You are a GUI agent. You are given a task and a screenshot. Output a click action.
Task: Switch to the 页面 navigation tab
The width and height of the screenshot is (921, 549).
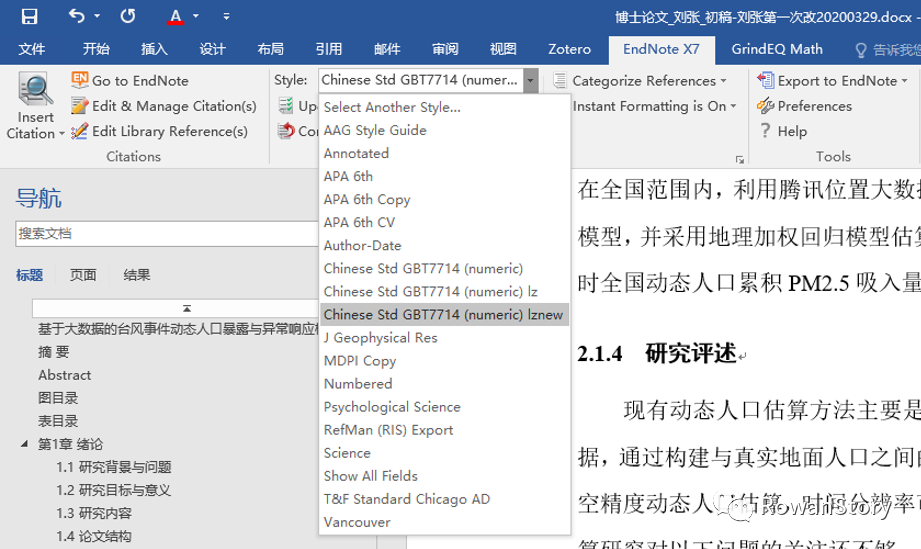[x=83, y=275]
